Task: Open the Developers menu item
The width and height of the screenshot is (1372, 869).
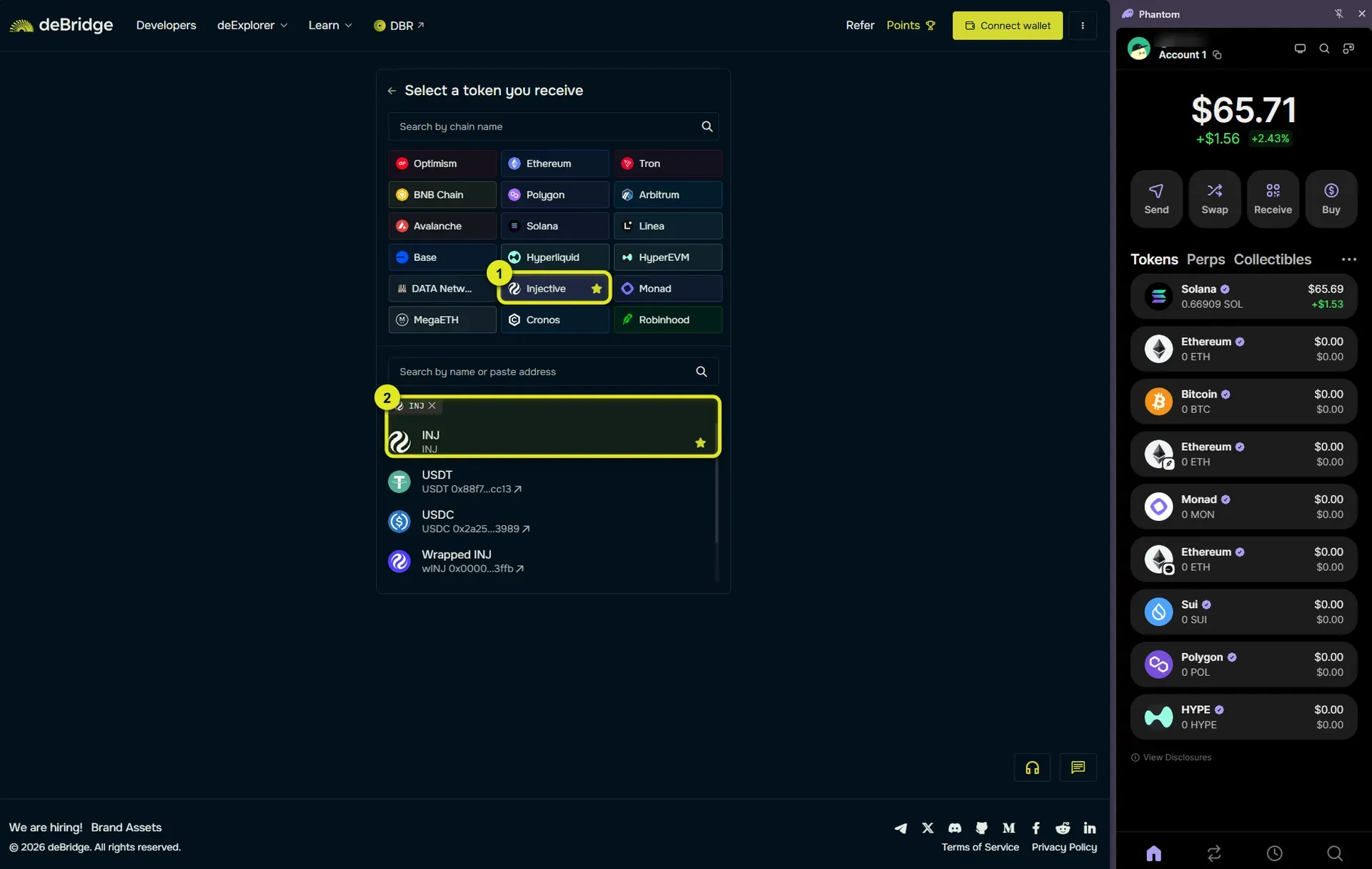Action: tap(166, 25)
